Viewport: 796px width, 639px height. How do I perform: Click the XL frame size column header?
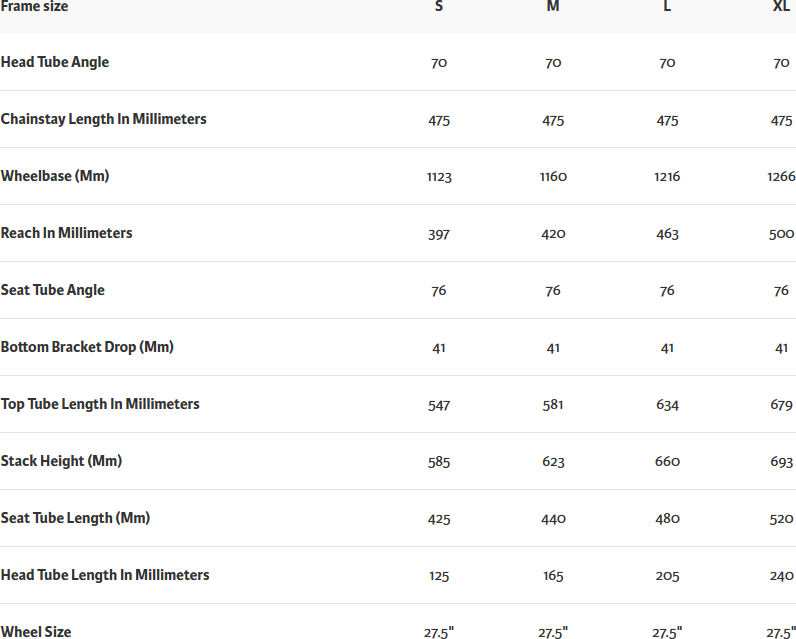[x=781, y=7]
